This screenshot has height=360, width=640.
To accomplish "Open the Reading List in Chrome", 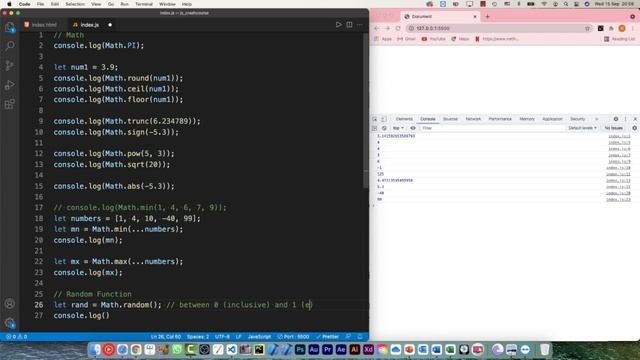I will 620,39.
